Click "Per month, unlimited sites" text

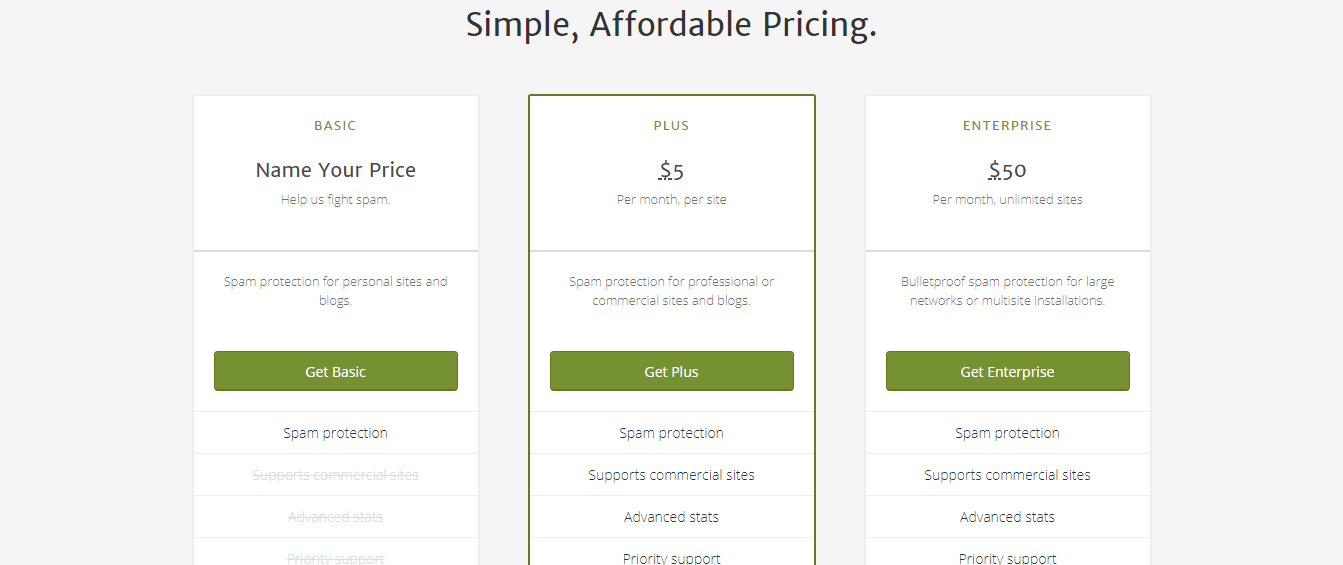point(1007,200)
